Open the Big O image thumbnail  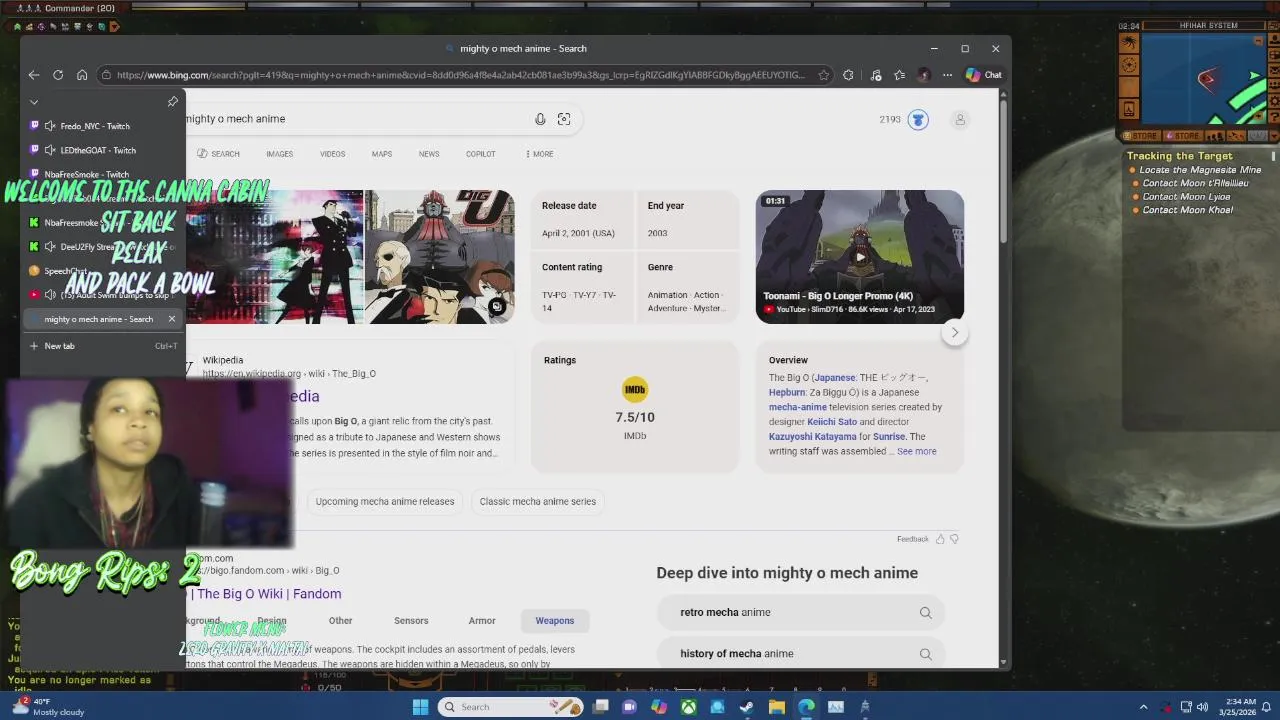[440, 256]
